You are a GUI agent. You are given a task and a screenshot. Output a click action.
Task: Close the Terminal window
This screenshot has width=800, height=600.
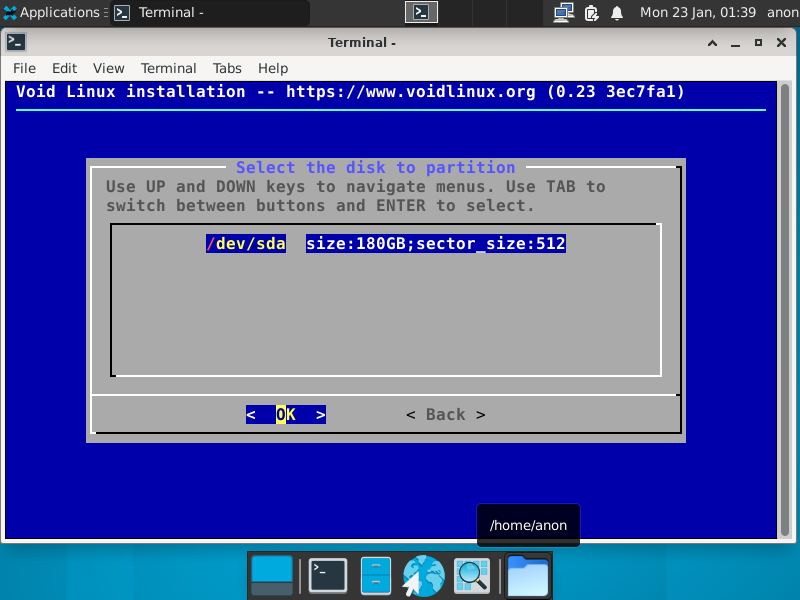coord(781,43)
